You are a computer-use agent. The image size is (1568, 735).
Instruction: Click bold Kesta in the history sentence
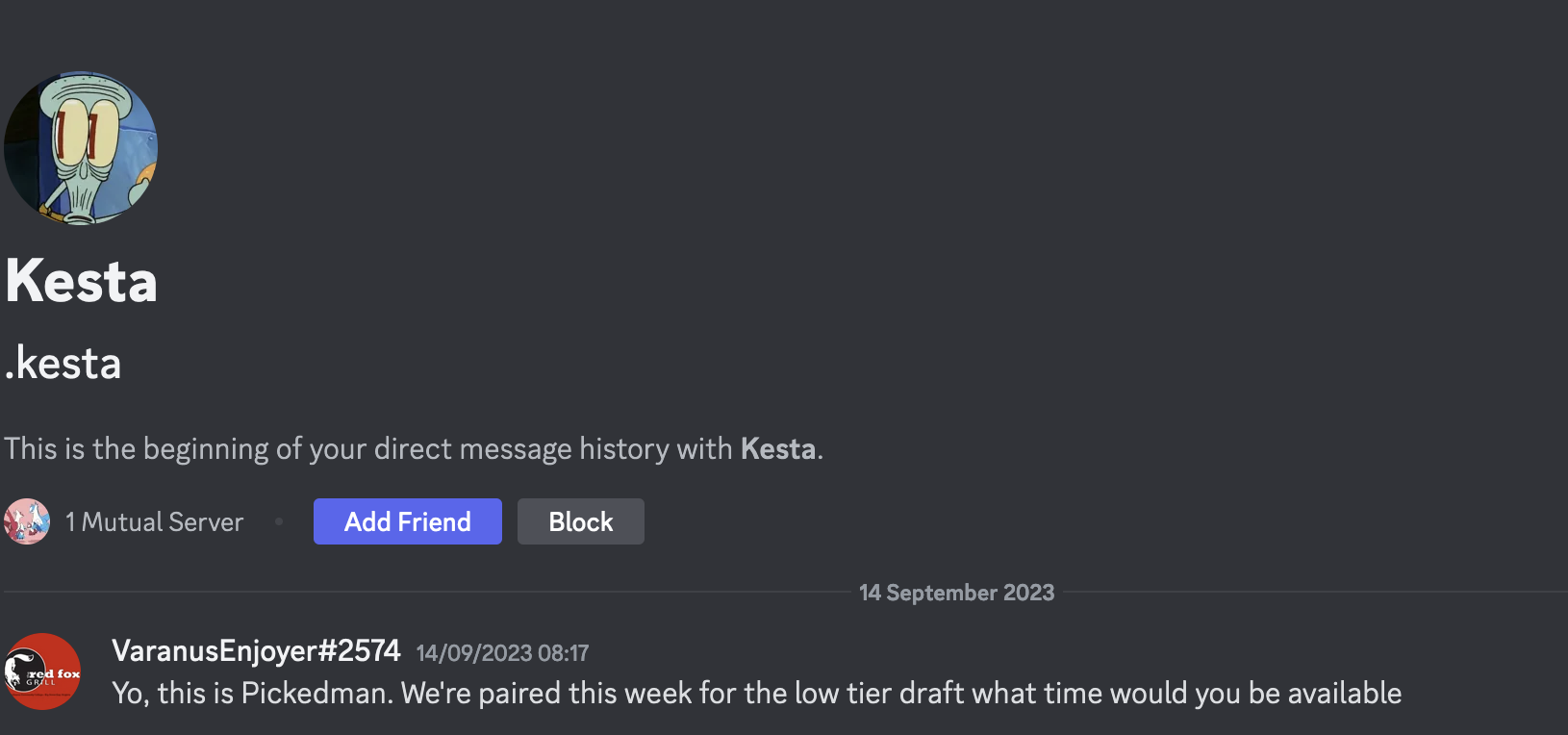[x=777, y=449]
